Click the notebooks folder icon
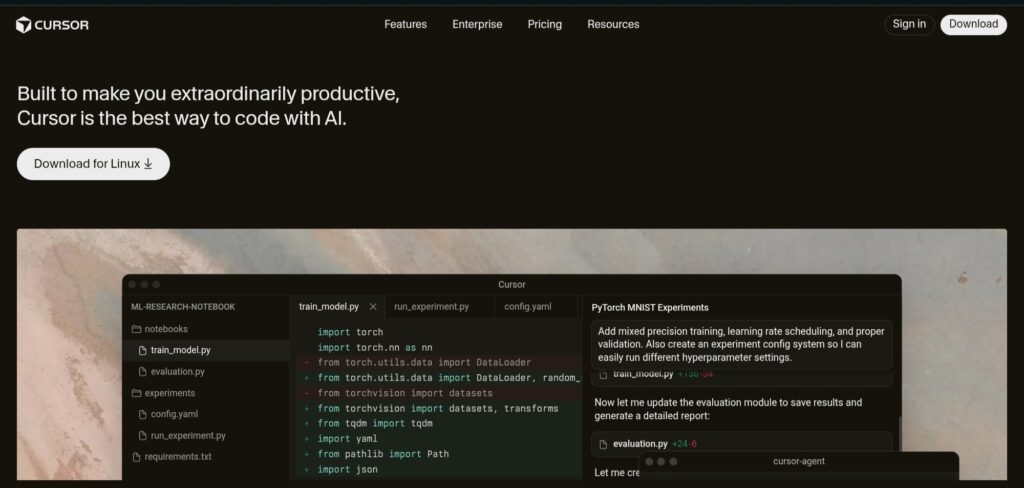Viewport: 1024px width, 488px height. point(136,329)
